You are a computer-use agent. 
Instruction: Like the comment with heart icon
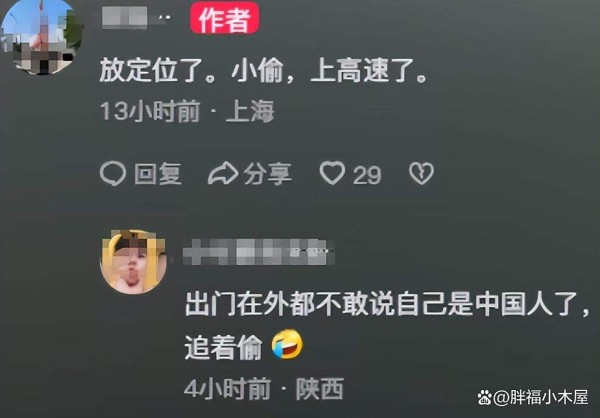click(333, 173)
